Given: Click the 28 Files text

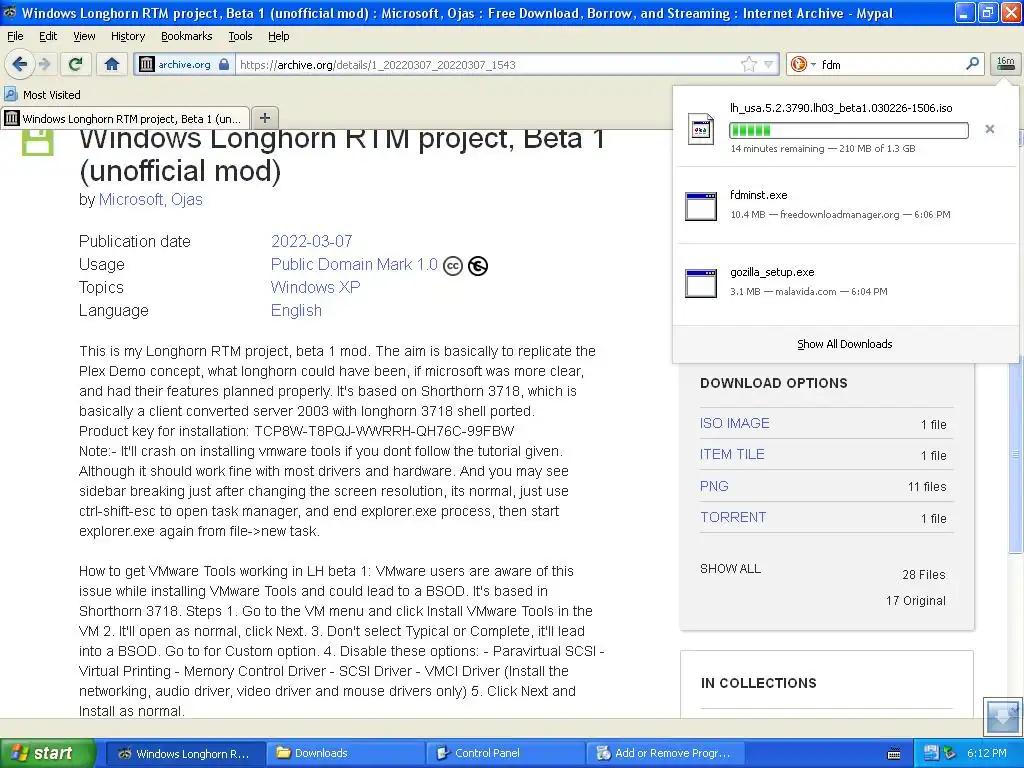Looking at the screenshot, I should click(x=923, y=574).
